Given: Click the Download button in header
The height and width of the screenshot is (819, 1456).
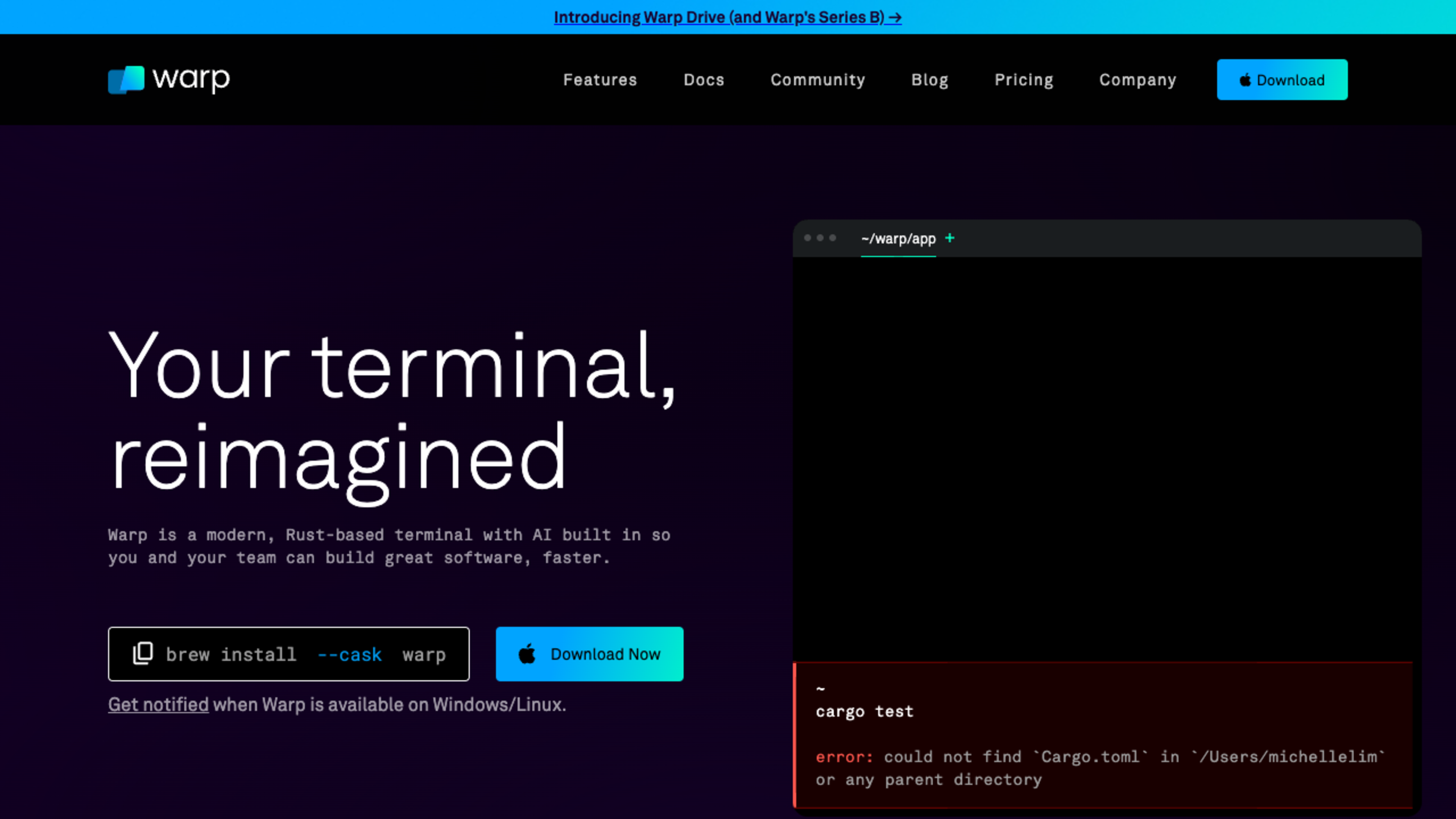Looking at the screenshot, I should pos(1282,80).
